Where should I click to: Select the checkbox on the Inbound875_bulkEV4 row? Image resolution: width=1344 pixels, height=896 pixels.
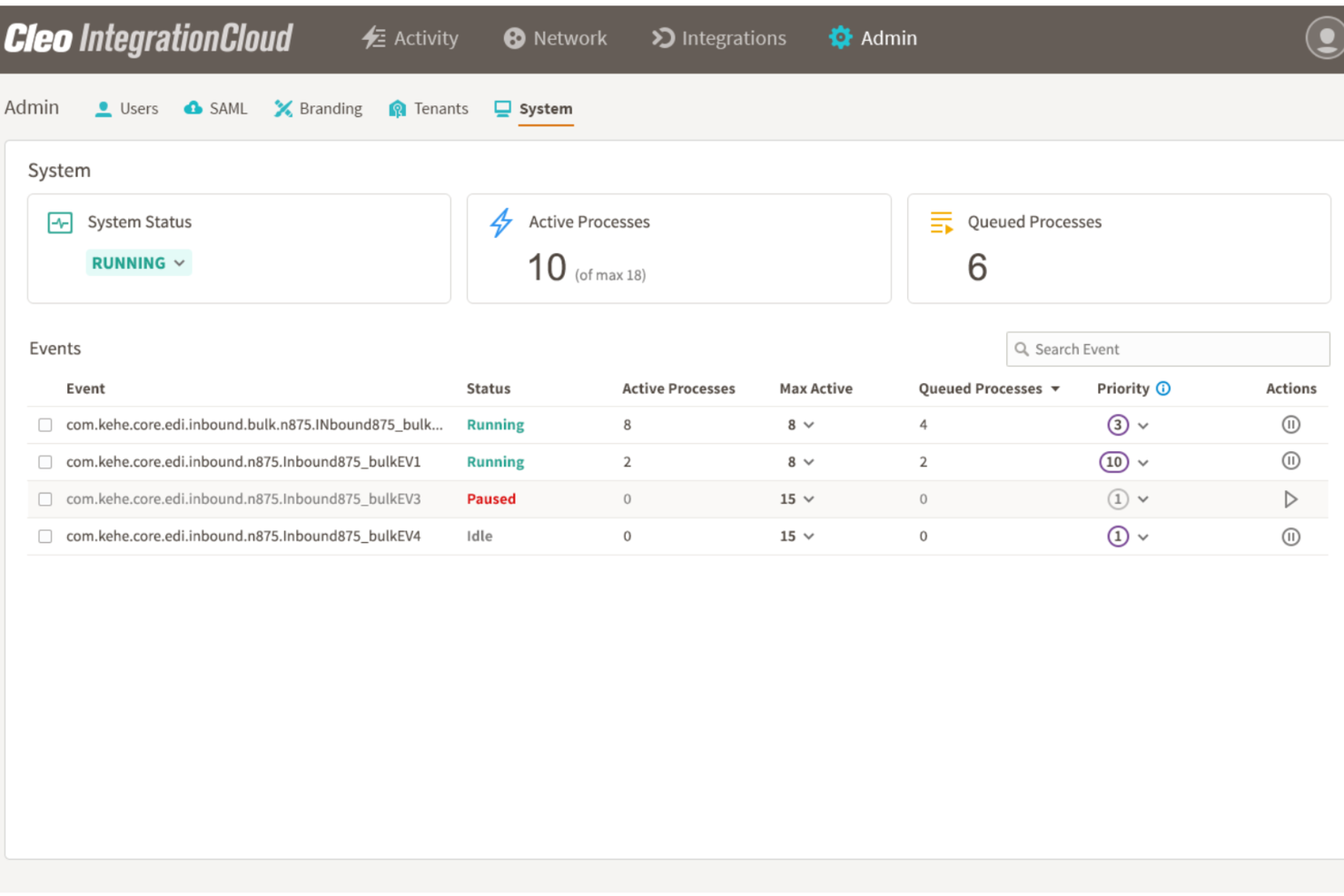(44, 536)
